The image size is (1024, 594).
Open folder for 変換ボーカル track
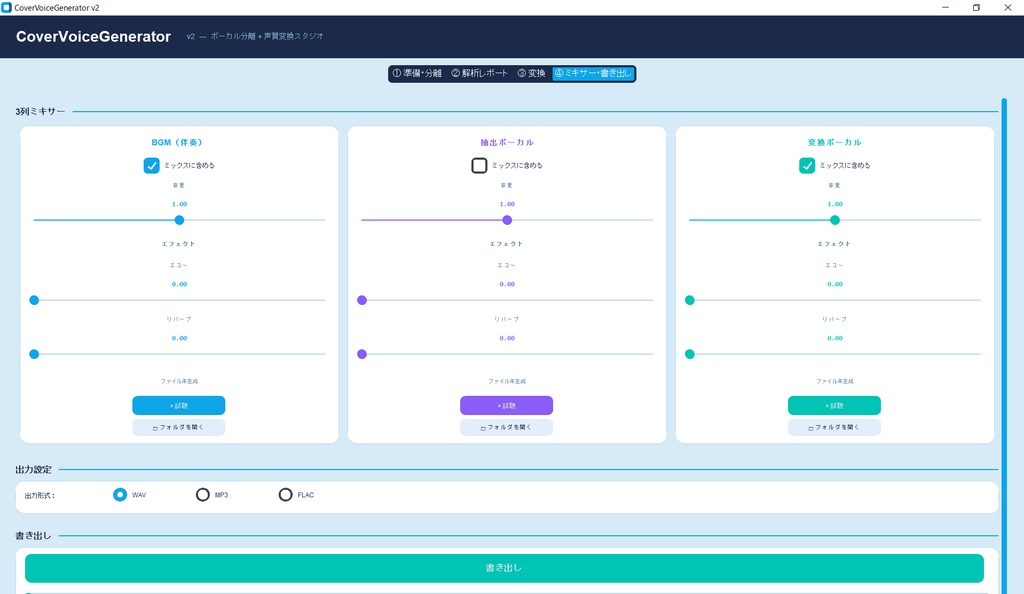coord(834,428)
